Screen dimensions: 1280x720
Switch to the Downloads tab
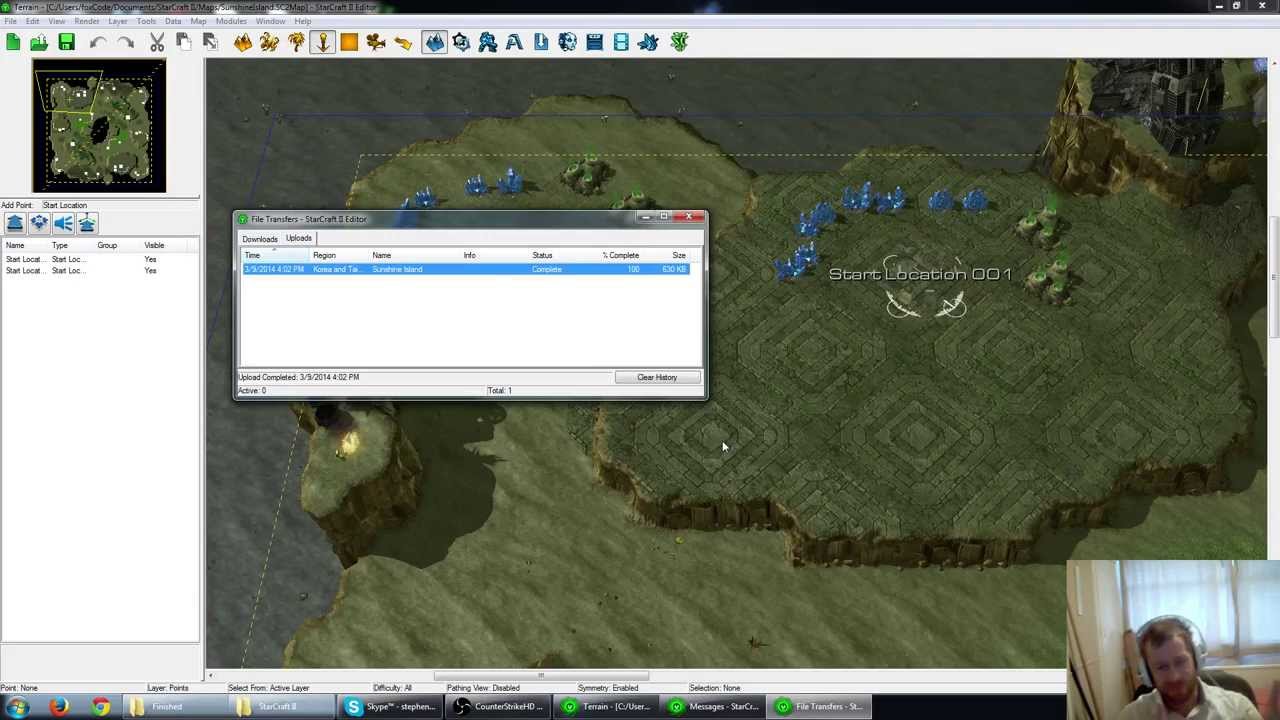[259, 239]
